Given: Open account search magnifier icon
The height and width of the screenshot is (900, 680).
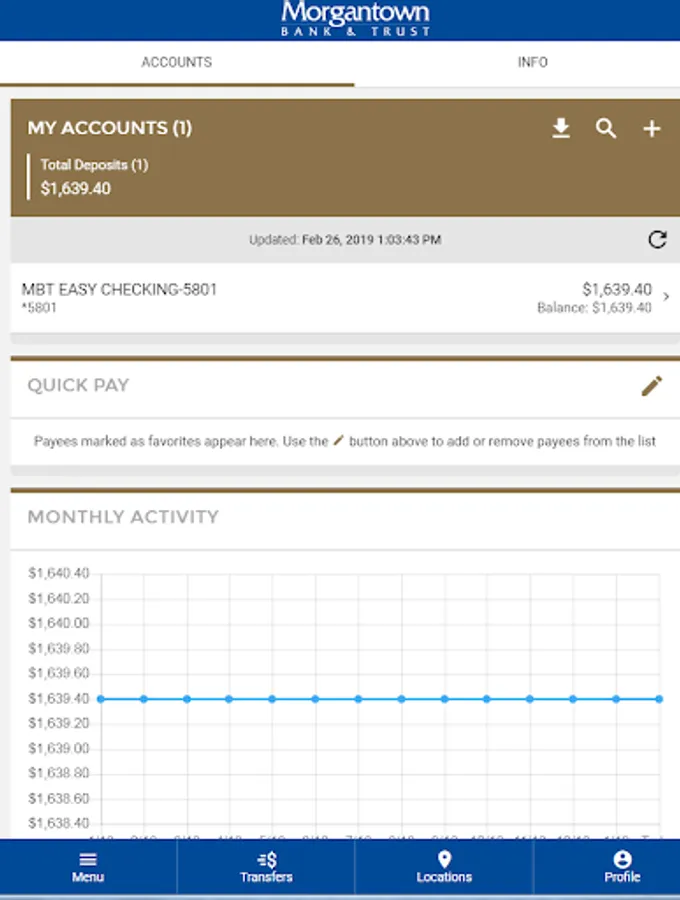Looking at the screenshot, I should [606, 128].
